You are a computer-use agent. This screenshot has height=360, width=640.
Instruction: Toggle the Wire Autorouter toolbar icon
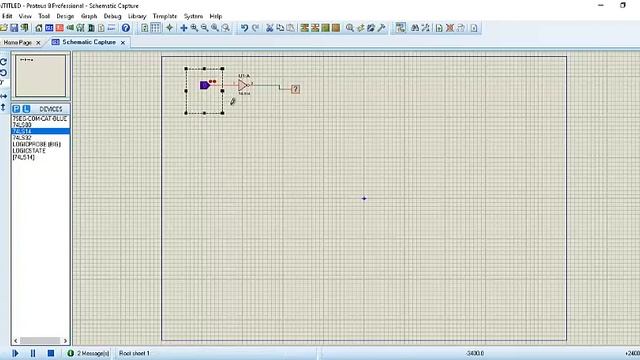(x=400, y=28)
